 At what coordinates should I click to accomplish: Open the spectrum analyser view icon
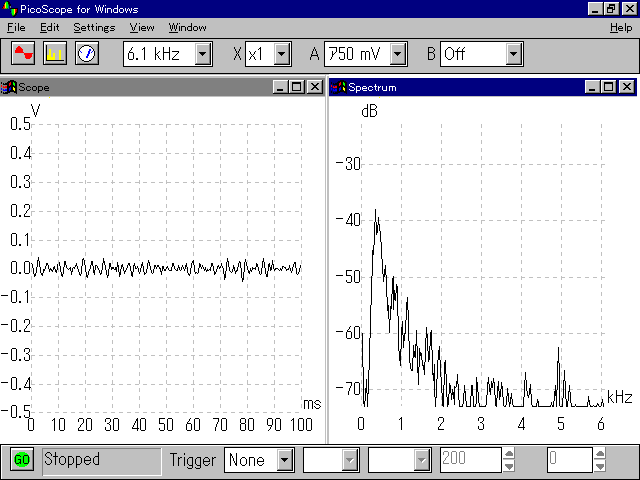pos(55,53)
